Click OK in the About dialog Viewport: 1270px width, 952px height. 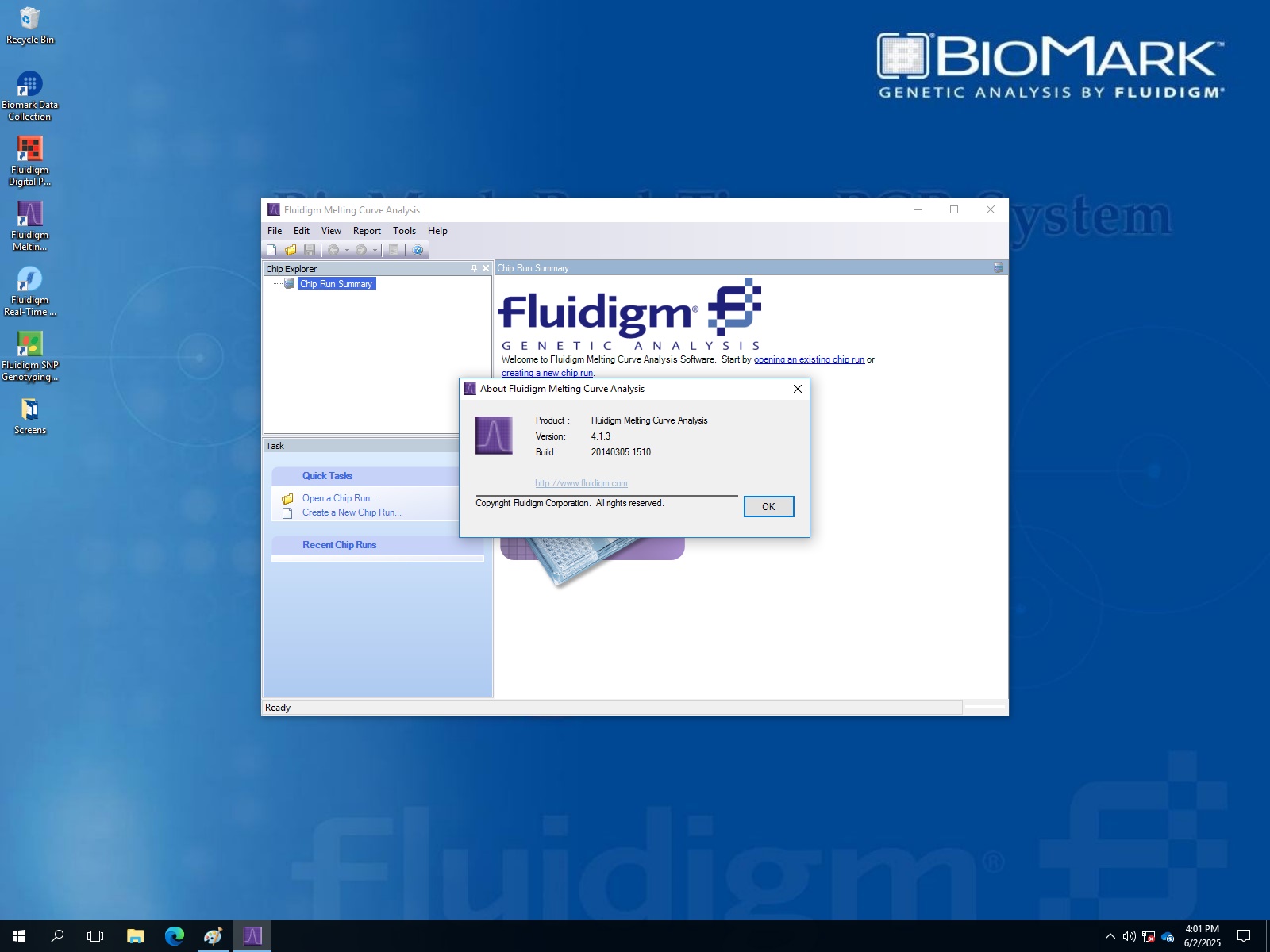tap(768, 507)
